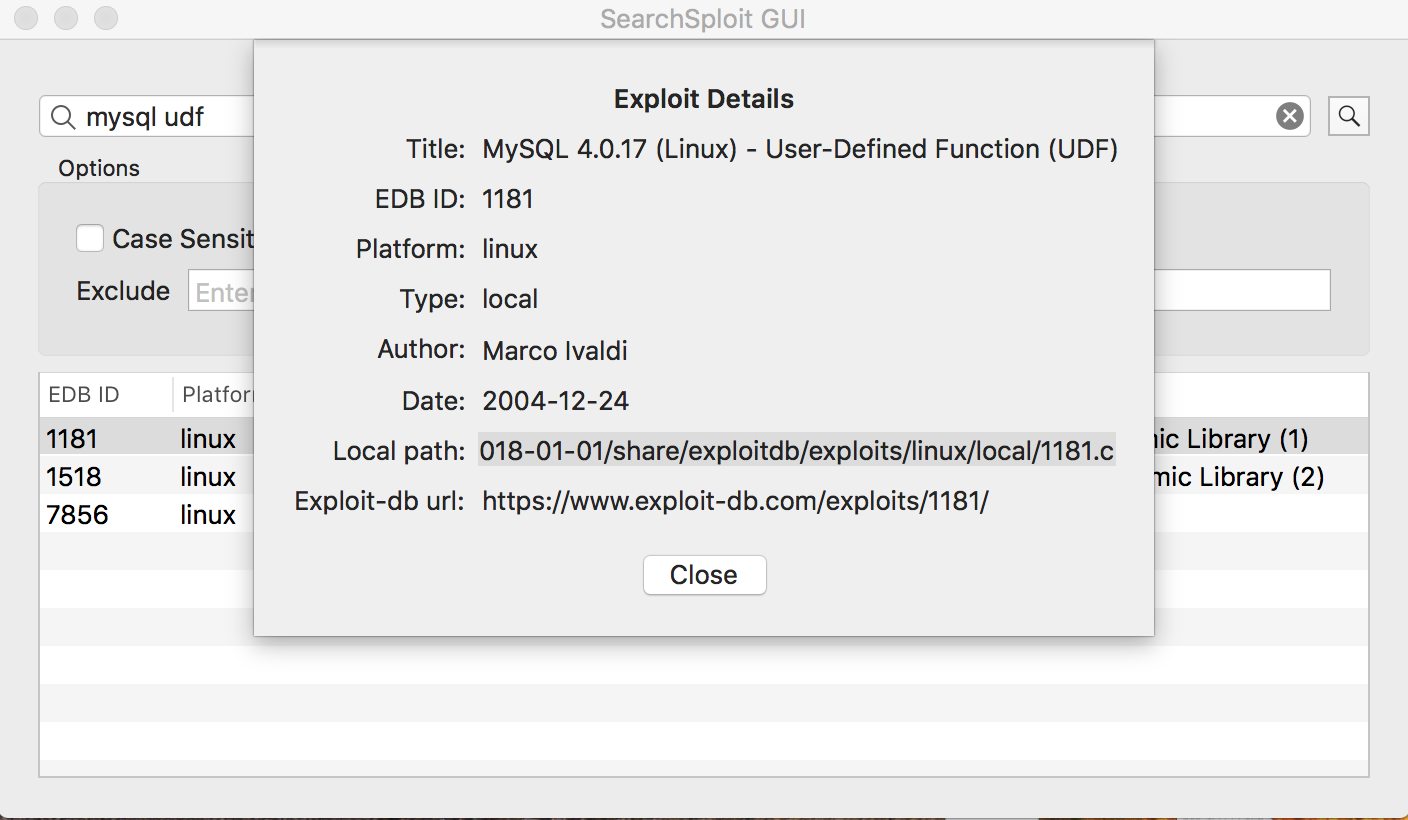Click the magnifier search button beside search field
The width and height of the screenshot is (1408, 820).
point(1348,117)
